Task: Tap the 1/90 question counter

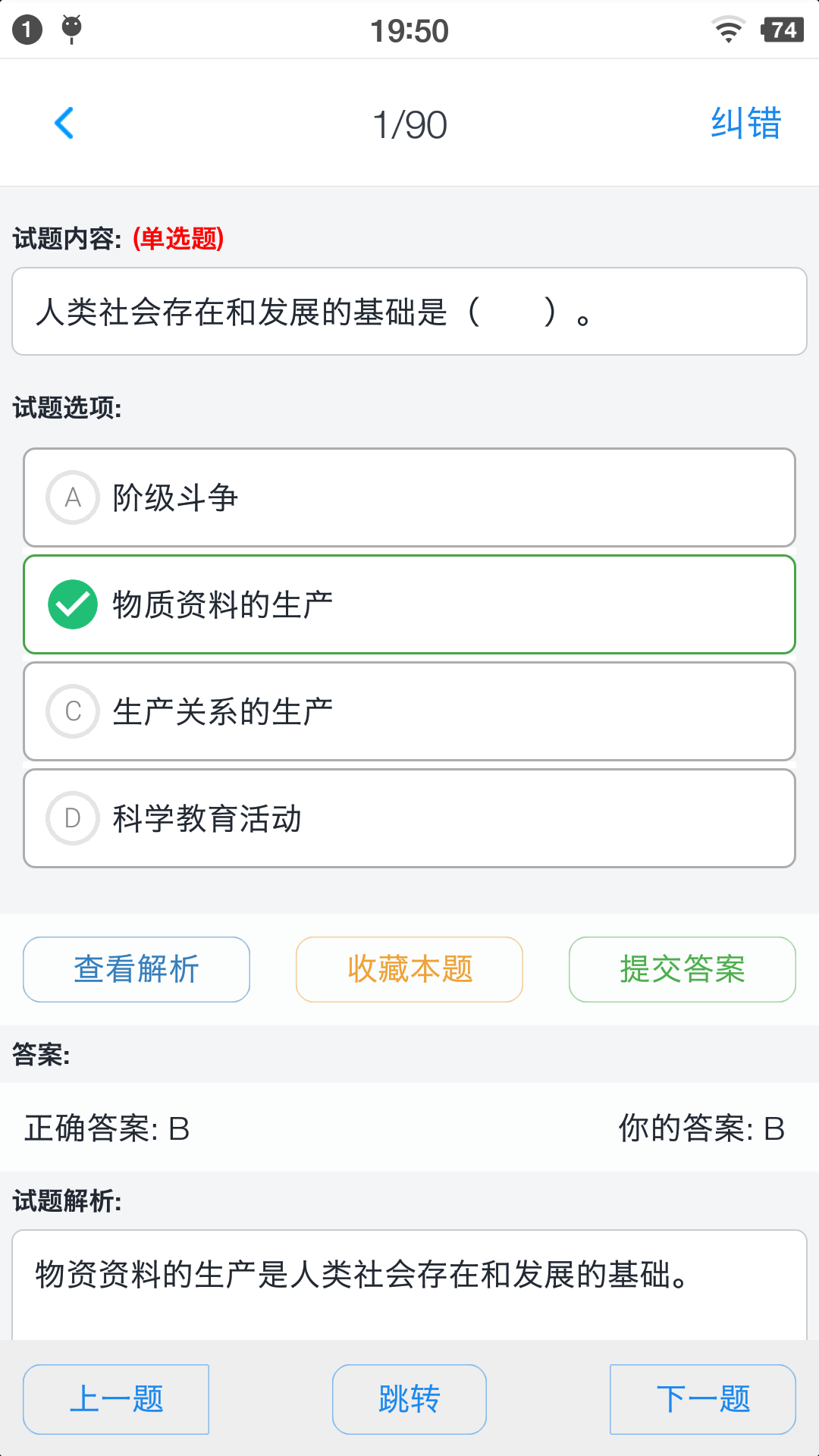Action: 409,124
